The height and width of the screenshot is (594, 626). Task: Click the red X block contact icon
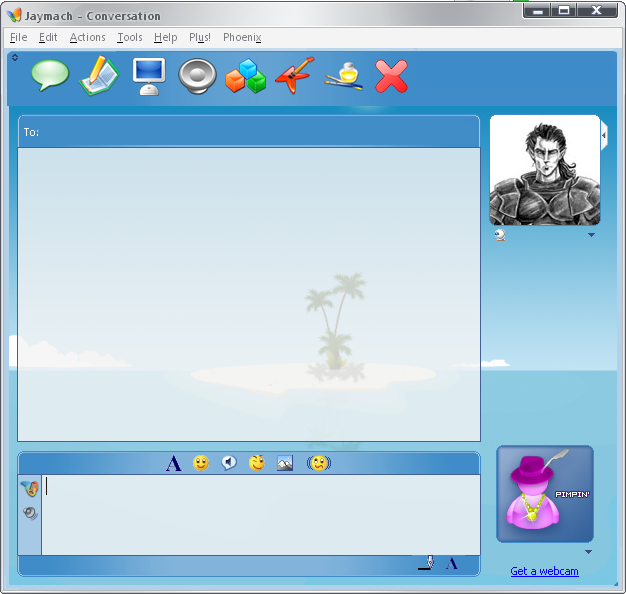pyautogui.click(x=391, y=76)
